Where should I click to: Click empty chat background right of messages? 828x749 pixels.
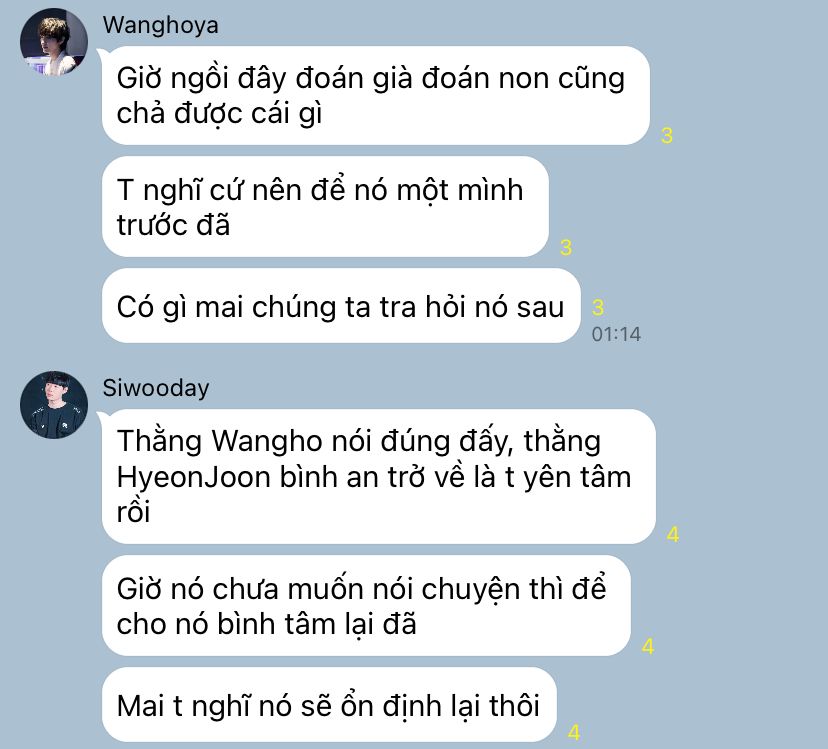click(x=750, y=370)
